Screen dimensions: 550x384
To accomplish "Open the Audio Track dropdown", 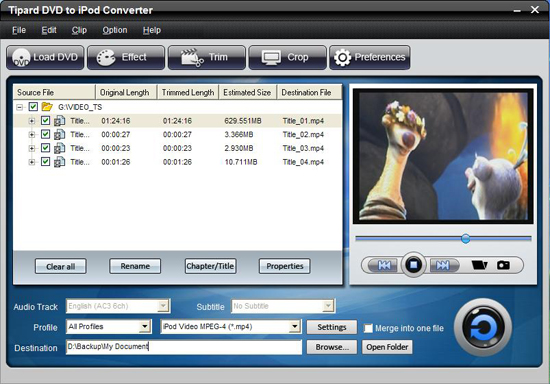I will [x=163, y=306].
